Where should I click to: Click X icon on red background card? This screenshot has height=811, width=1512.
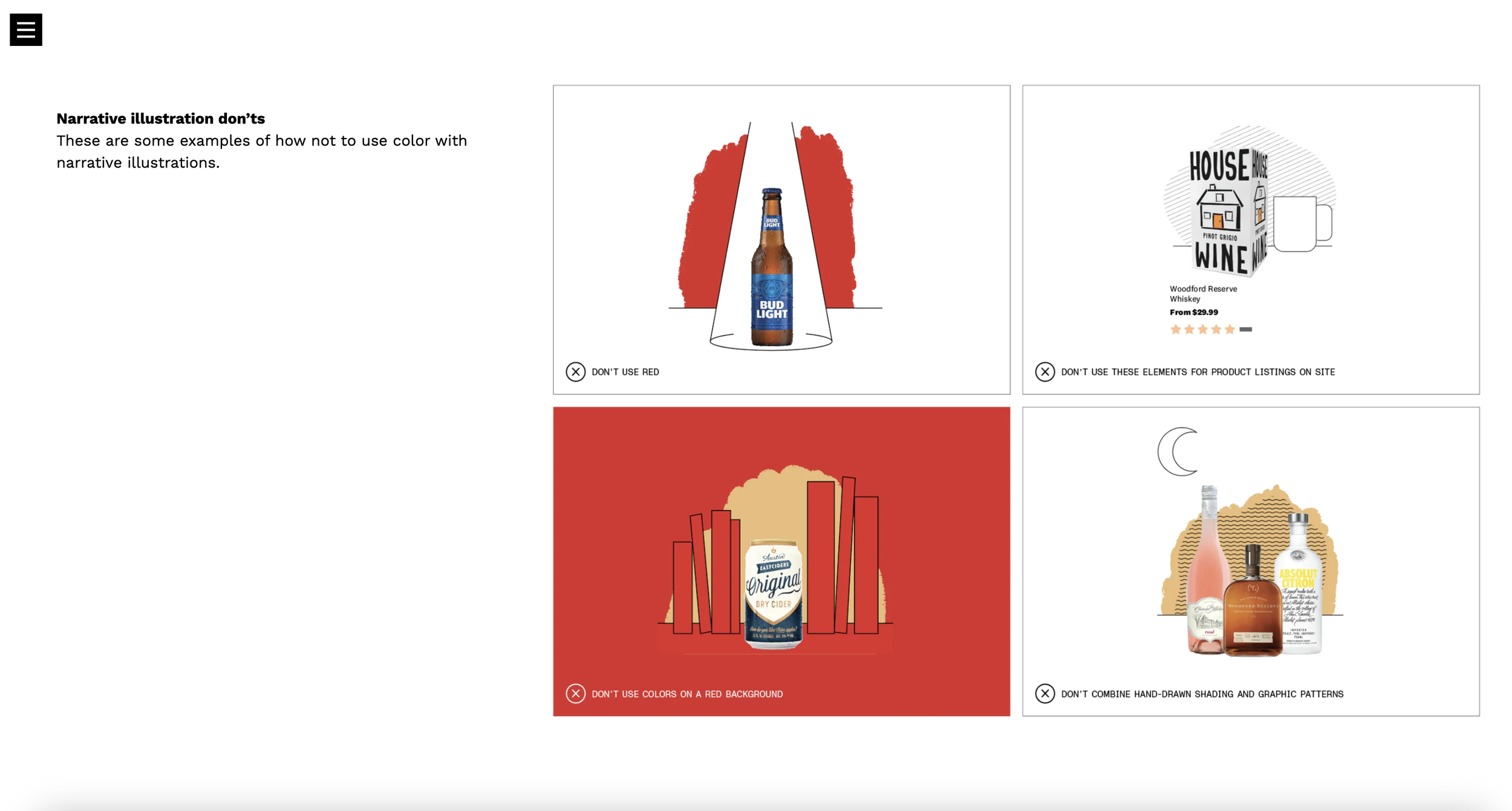[575, 693]
